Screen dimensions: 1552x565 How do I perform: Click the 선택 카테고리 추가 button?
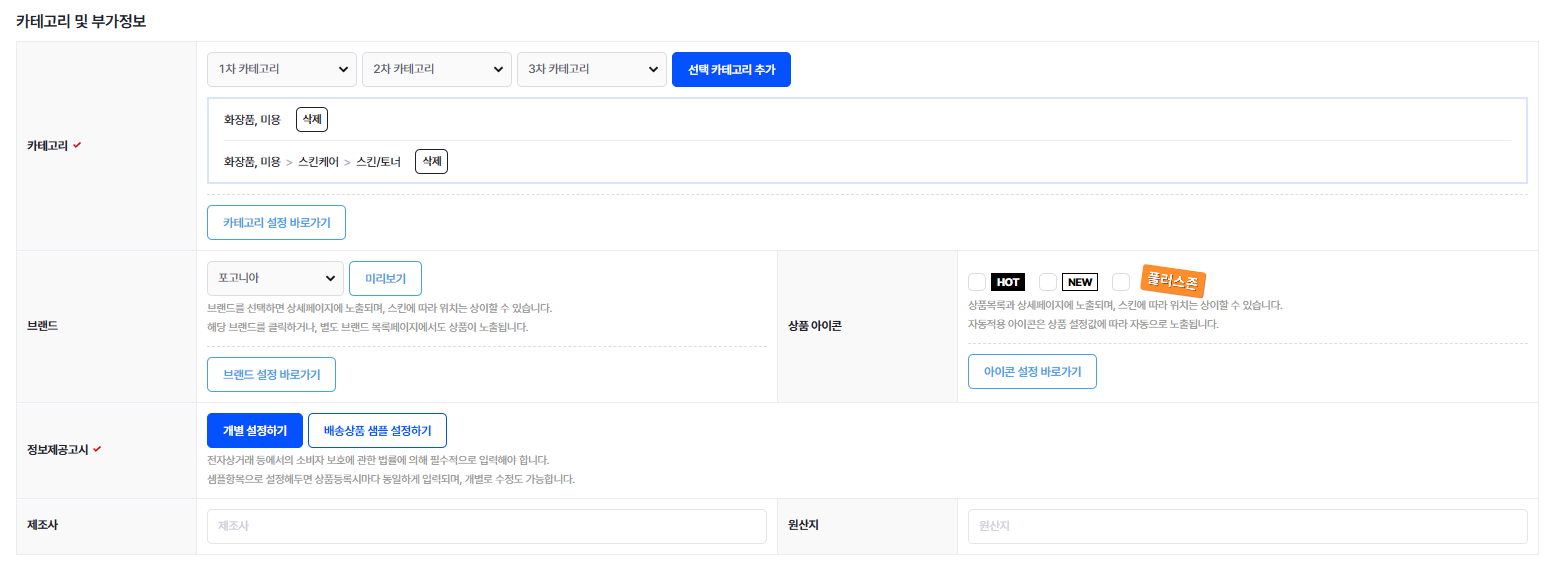pyautogui.click(x=731, y=69)
